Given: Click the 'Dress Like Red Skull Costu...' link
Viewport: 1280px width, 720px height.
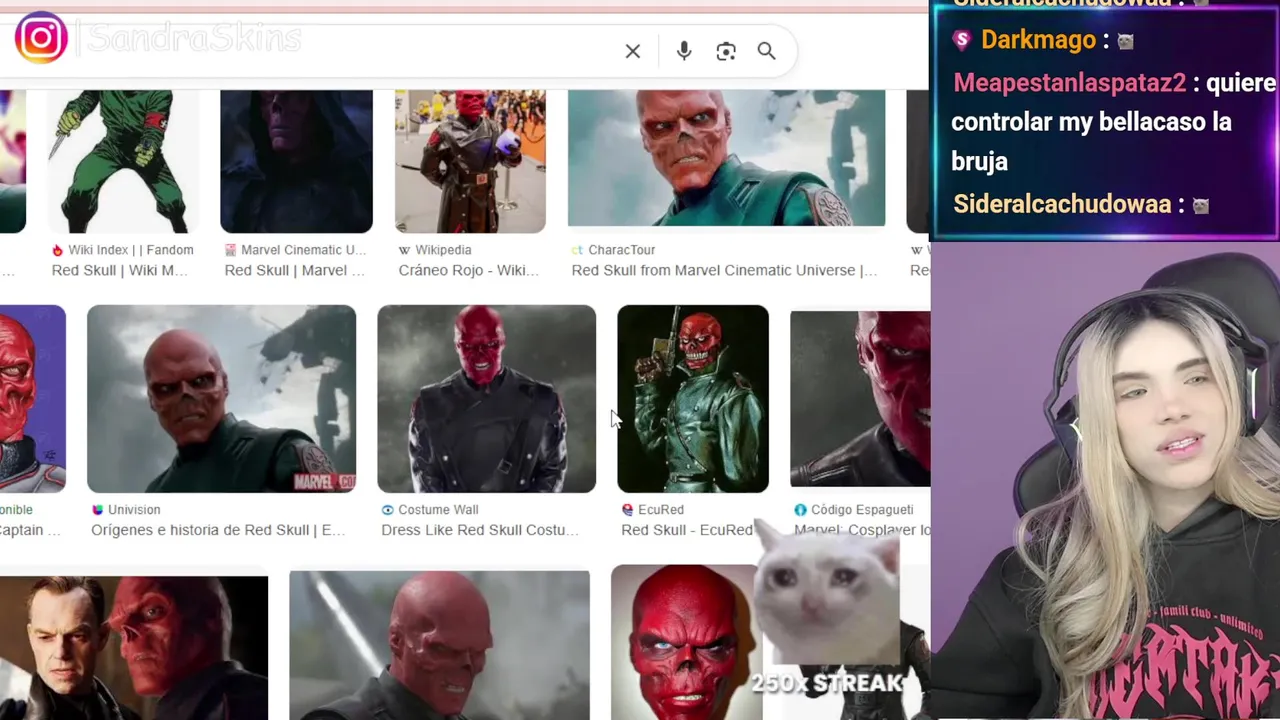Looking at the screenshot, I should click(480, 530).
